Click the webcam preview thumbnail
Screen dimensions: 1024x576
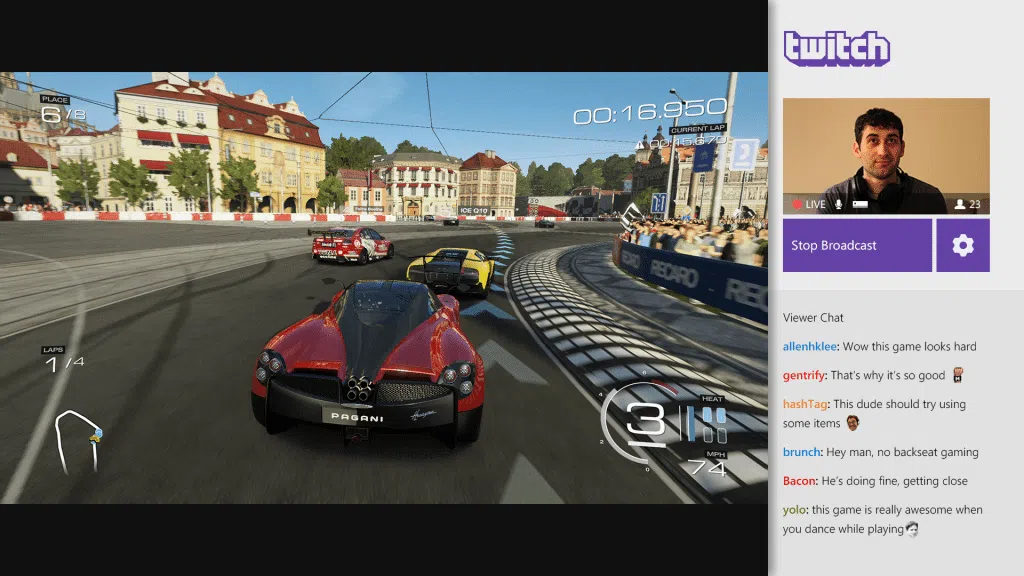click(x=885, y=150)
